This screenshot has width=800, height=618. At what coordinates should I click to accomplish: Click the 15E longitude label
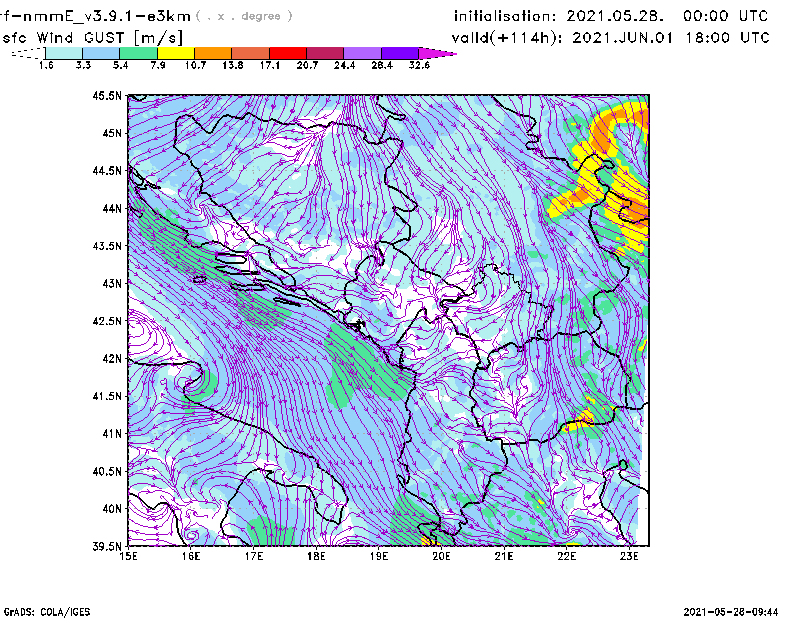pos(128,556)
